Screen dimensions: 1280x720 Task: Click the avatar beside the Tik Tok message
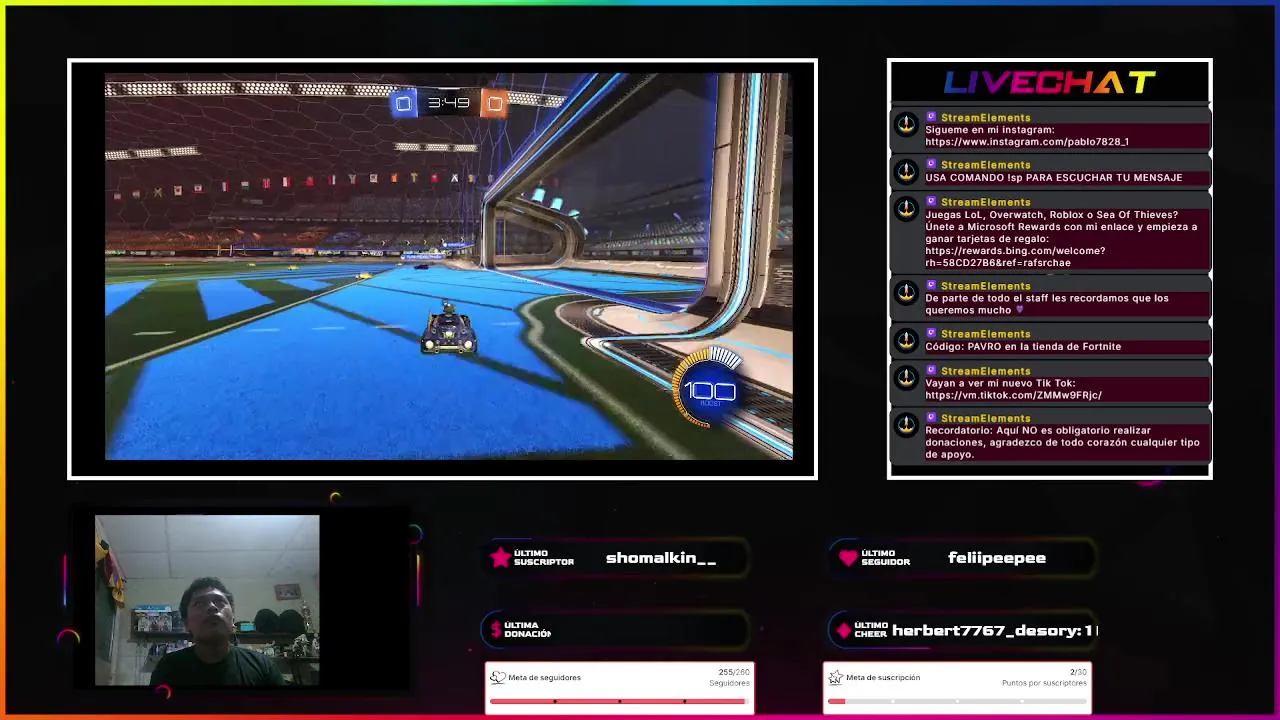[x=906, y=377]
